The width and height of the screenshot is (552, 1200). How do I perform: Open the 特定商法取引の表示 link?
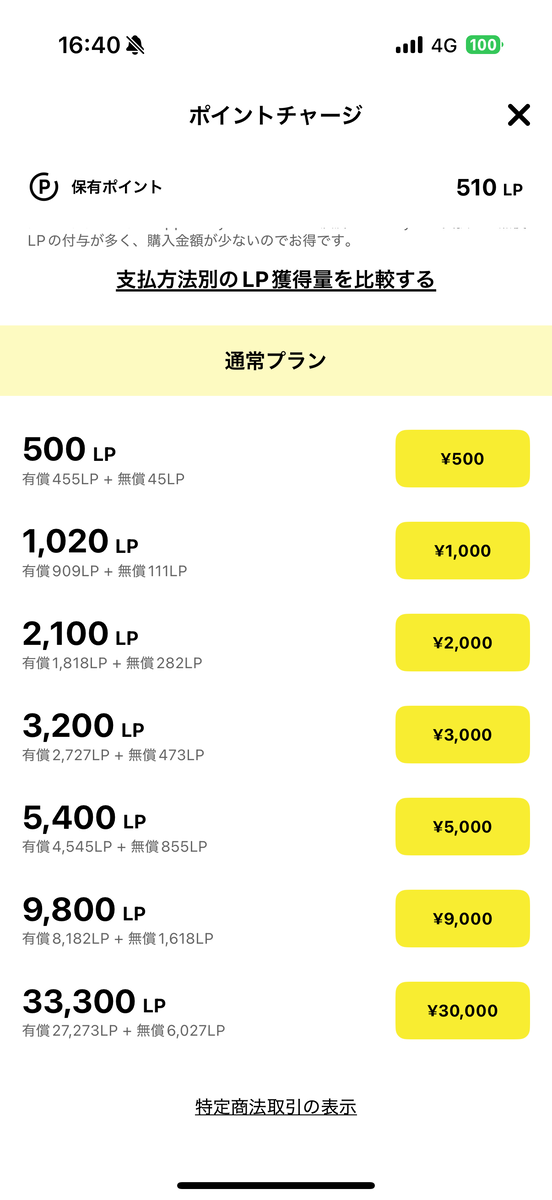[276, 1107]
